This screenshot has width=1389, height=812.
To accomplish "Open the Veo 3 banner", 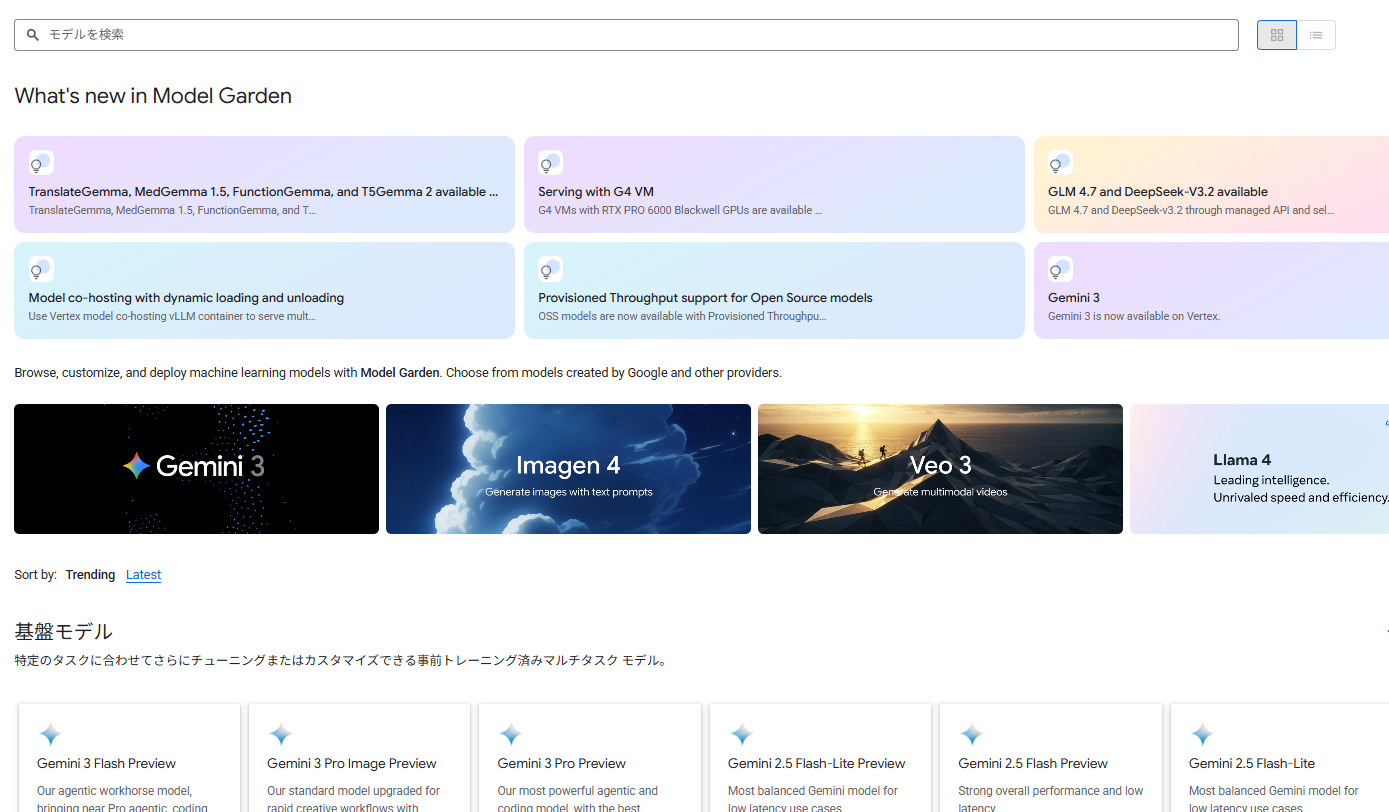I will pyautogui.click(x=940, y=469).
